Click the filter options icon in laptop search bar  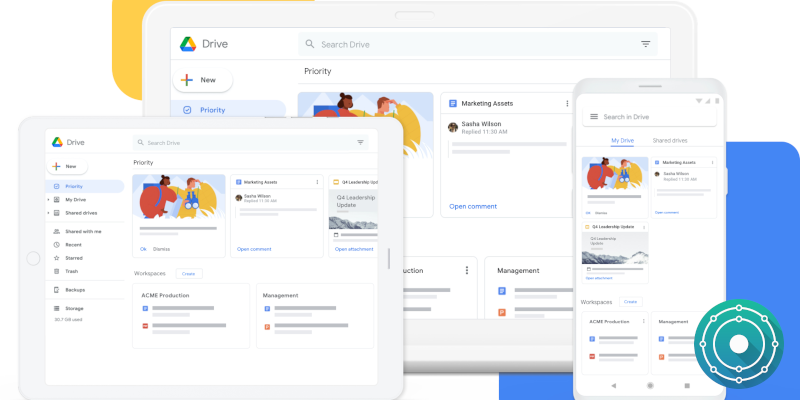(x=645, y=44)
